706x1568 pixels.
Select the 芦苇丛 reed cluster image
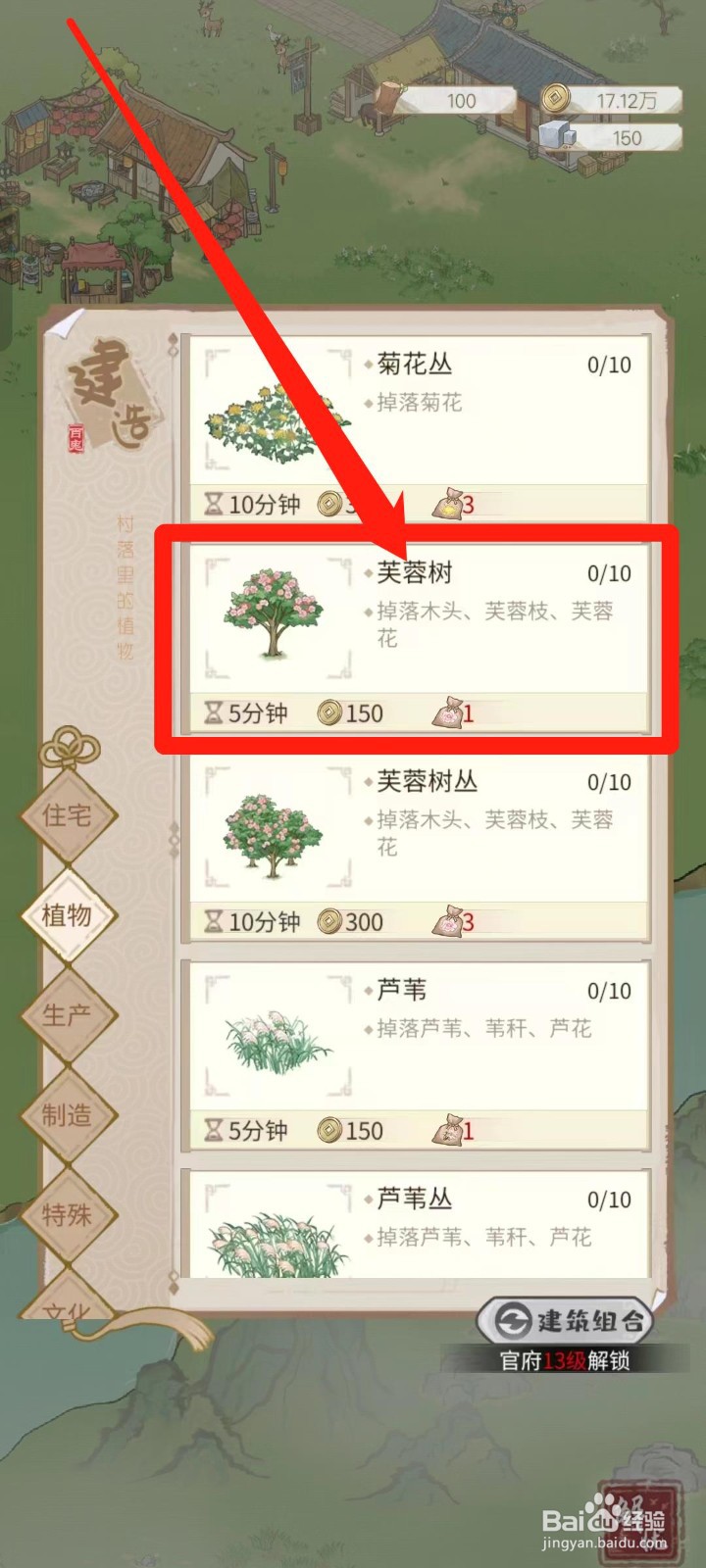[x=277, y=1242]
